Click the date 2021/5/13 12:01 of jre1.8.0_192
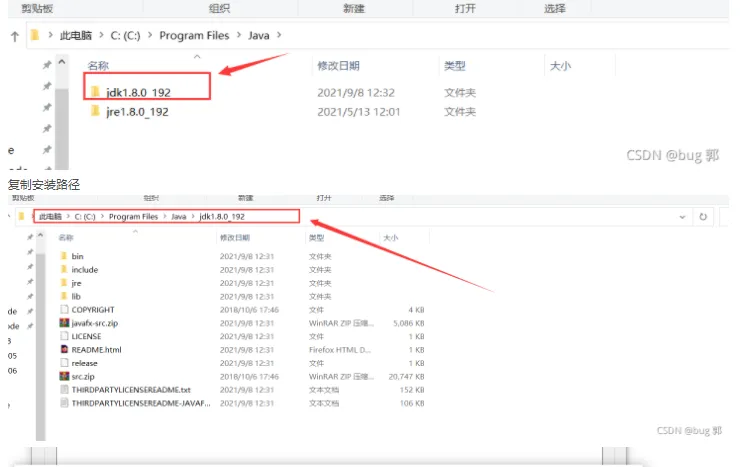The image size is (740, 467). [358, 112]
